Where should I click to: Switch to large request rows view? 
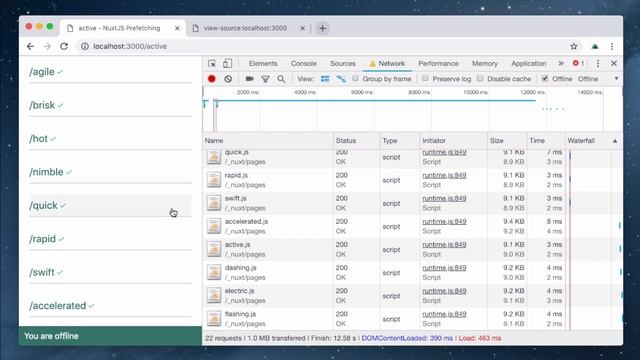tap(325, 79)
